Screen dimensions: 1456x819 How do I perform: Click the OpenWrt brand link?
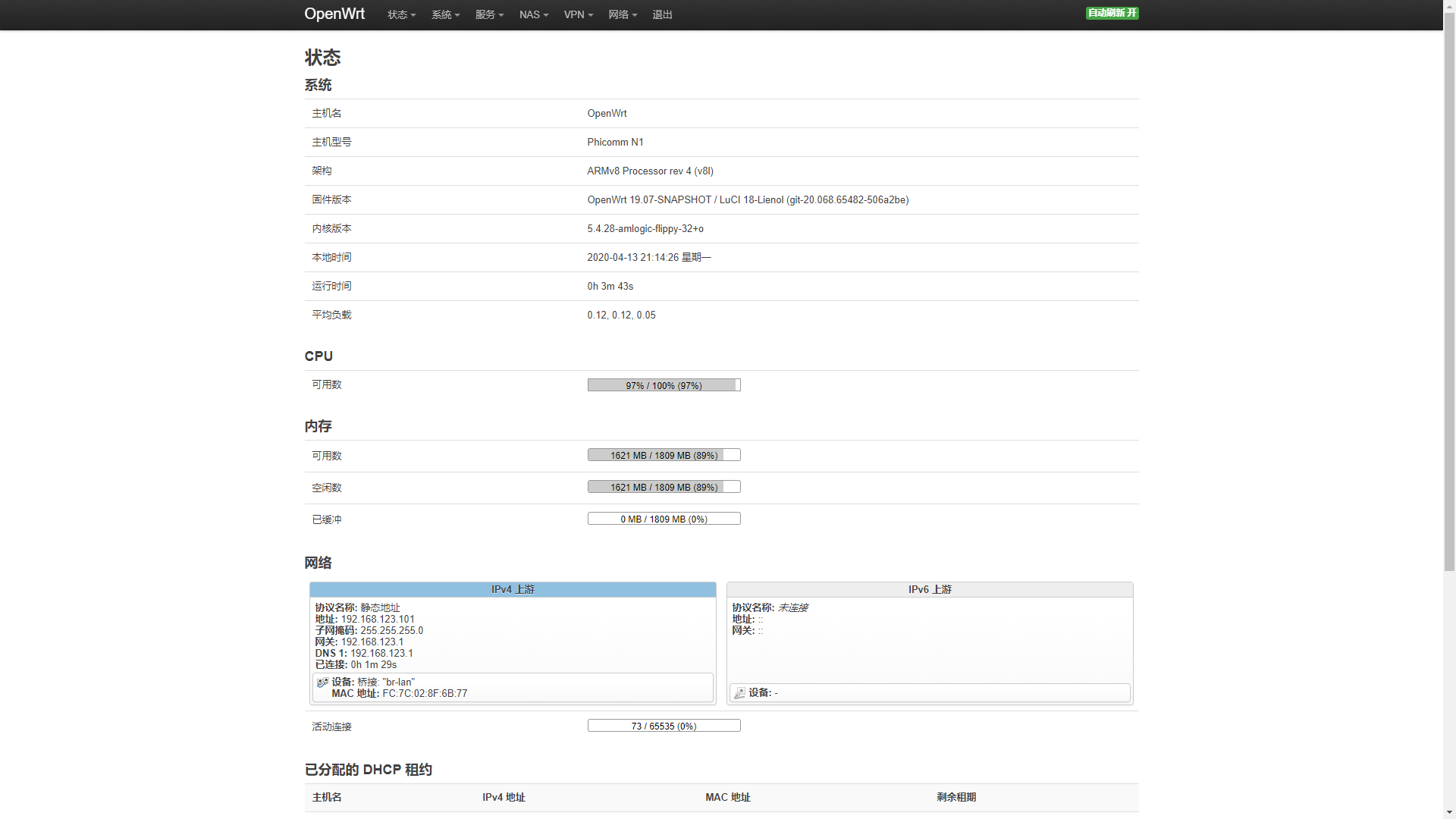(x=334, y=14)
